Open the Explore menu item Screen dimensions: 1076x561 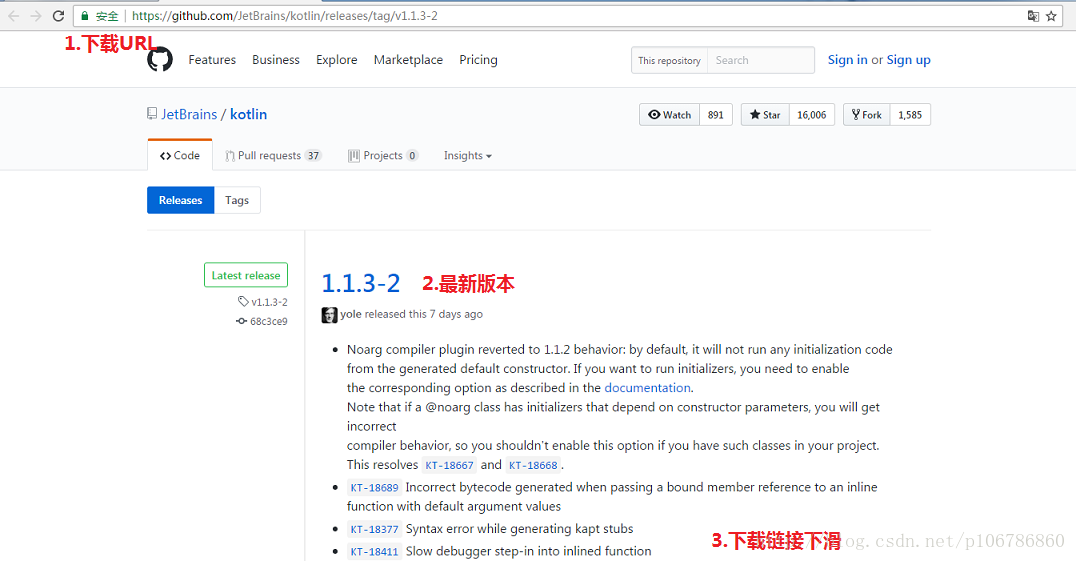(336, 60)
